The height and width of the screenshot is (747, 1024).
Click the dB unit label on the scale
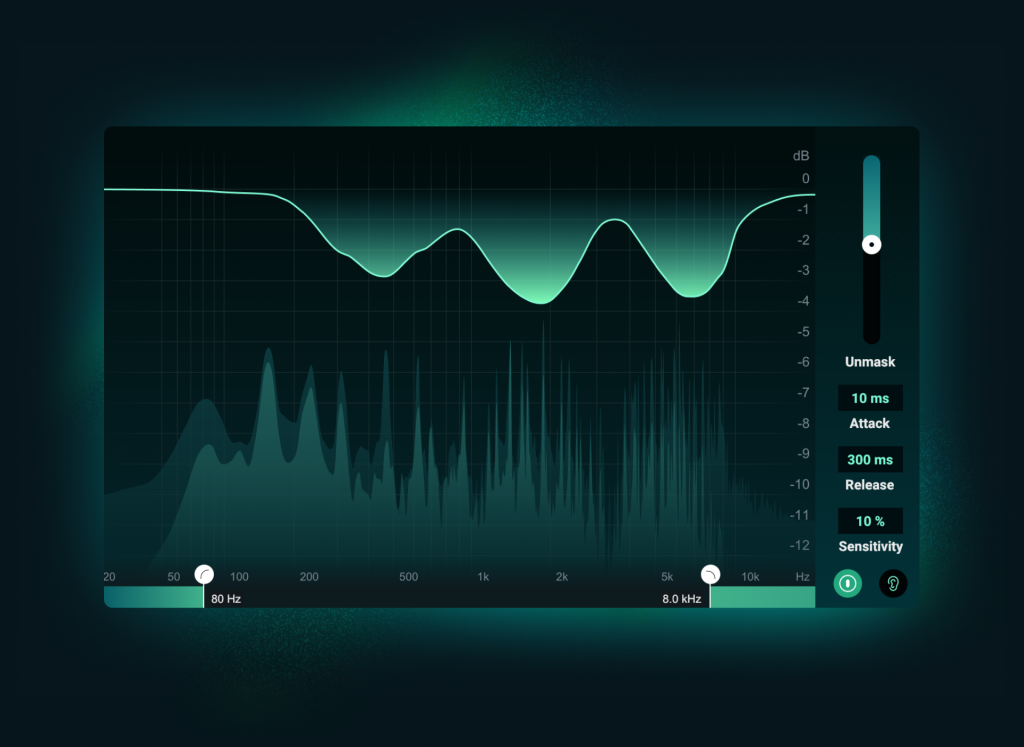coord(801,156)
